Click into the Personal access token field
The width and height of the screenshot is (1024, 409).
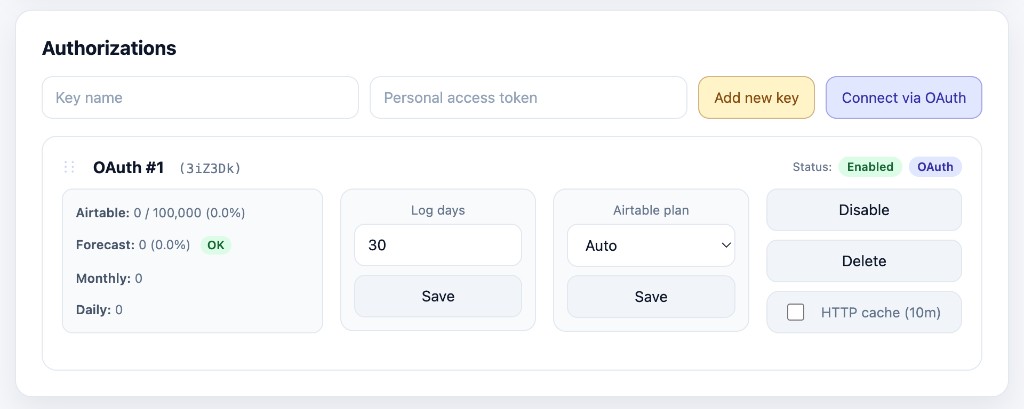(528, 98)
